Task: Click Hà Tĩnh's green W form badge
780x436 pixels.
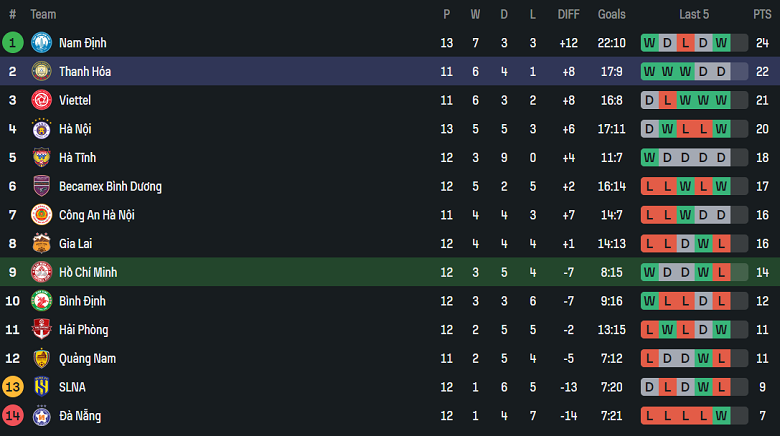Action: click(x=650, y=158)
